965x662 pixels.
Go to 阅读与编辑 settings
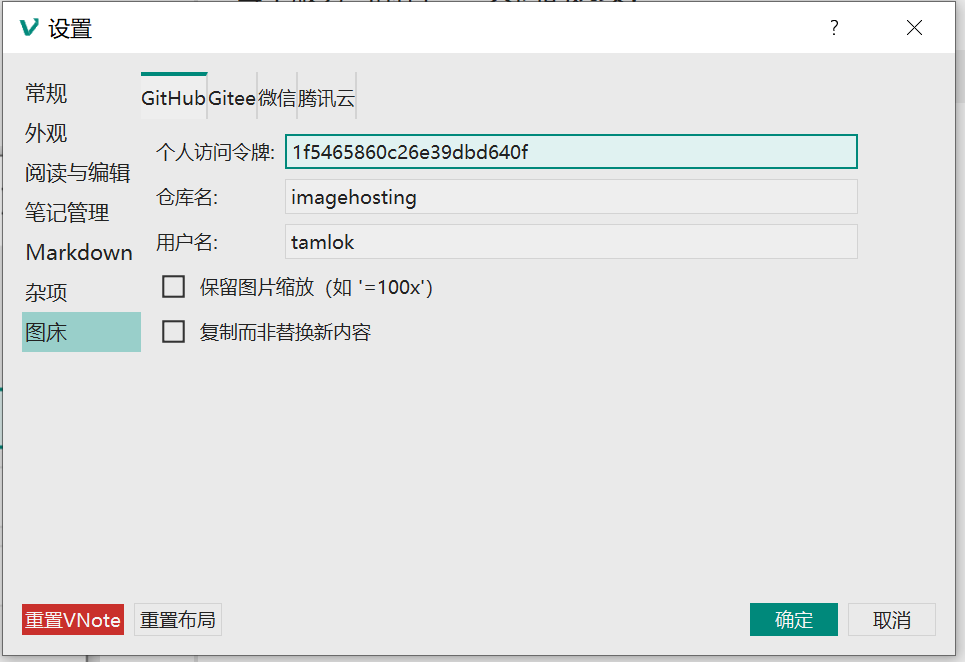pyautogui.click(x=81, y=173)
